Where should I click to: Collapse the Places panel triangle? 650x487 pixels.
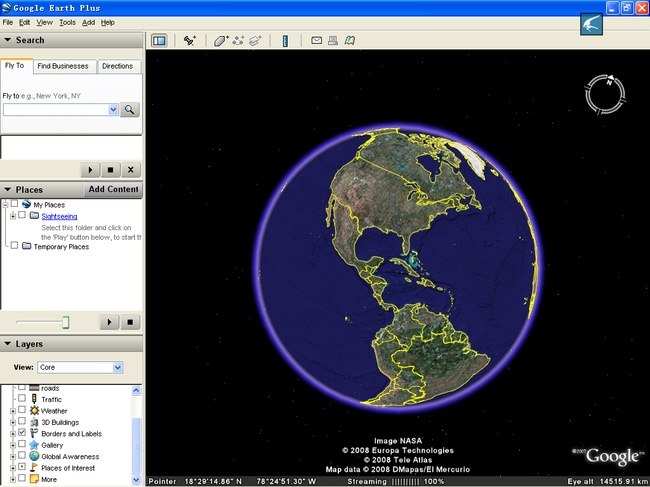pyautogui.click(x=7, y=189)
